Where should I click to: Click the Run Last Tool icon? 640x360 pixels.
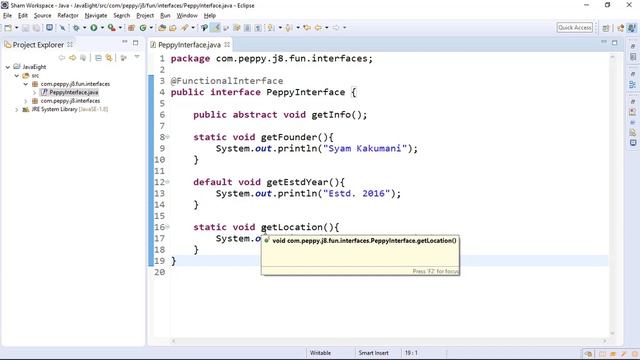(x=111, y=28)
